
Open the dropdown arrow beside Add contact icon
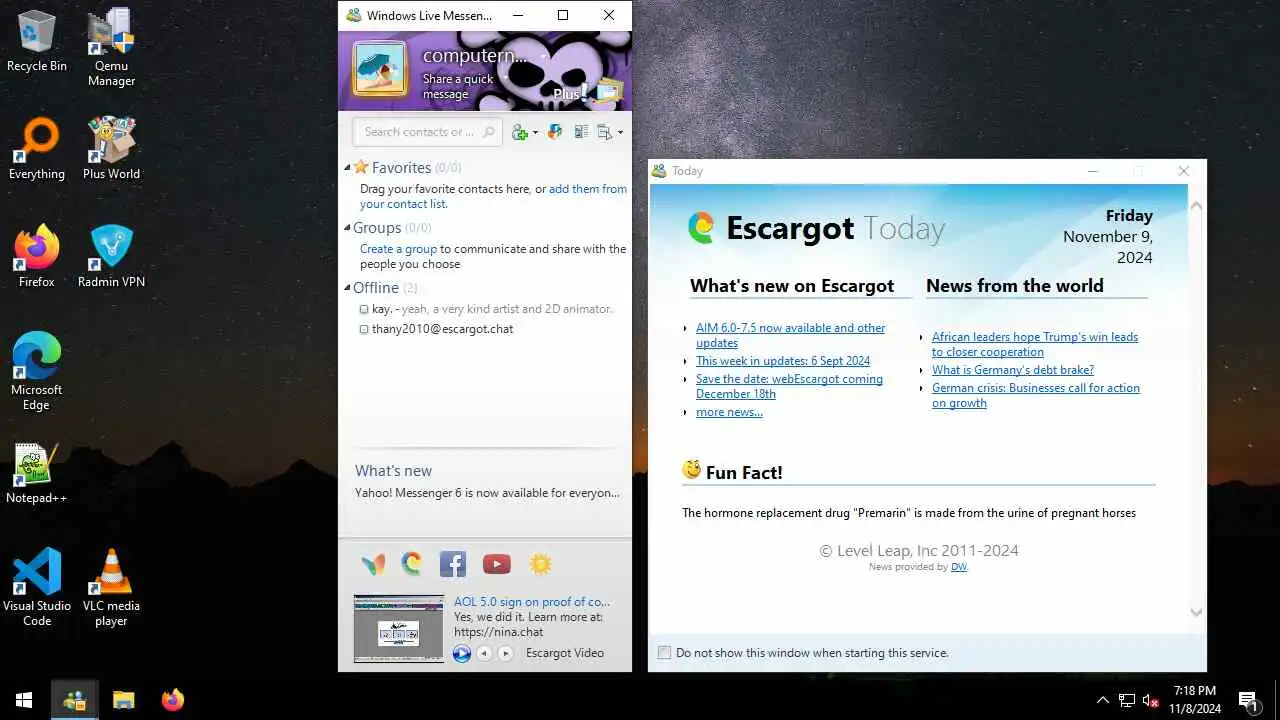tap(536, 132)
